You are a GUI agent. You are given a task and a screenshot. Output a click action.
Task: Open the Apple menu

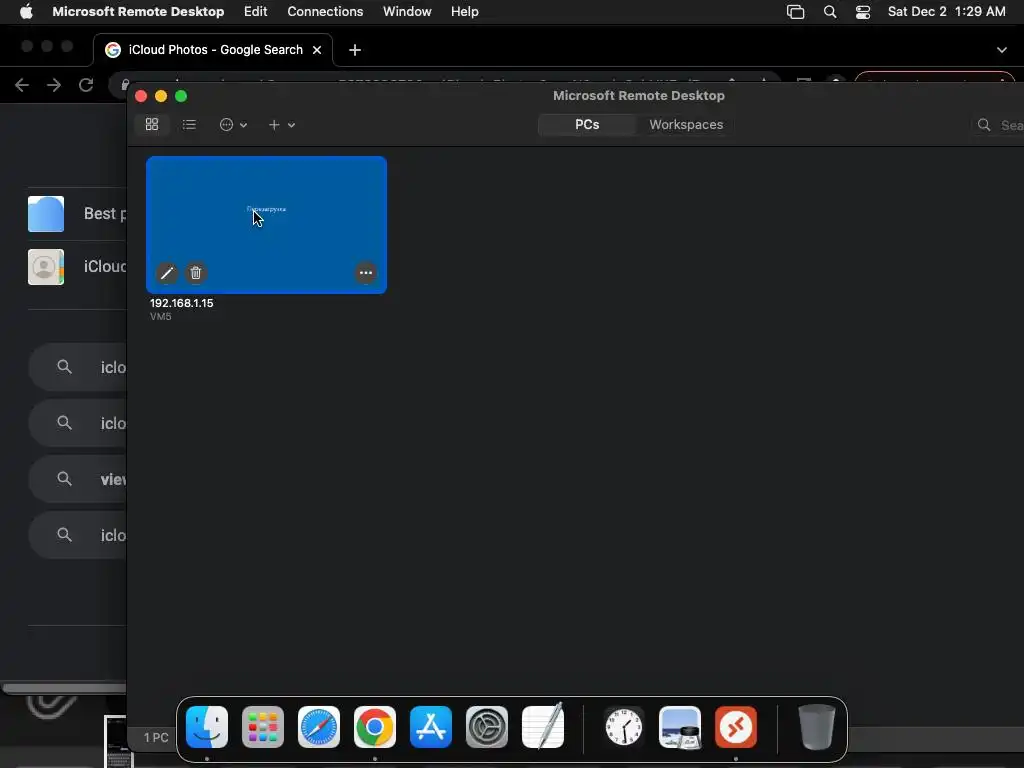pos(26,12)
